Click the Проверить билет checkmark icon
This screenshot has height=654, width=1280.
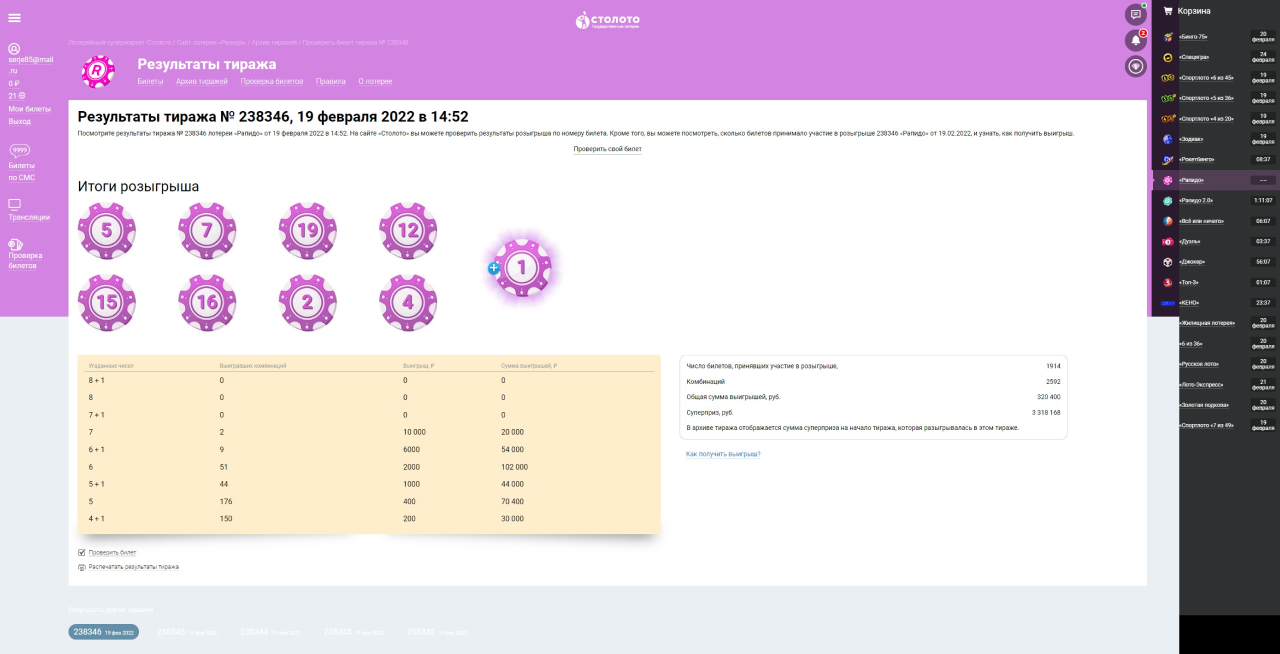(x=82, y=552)
